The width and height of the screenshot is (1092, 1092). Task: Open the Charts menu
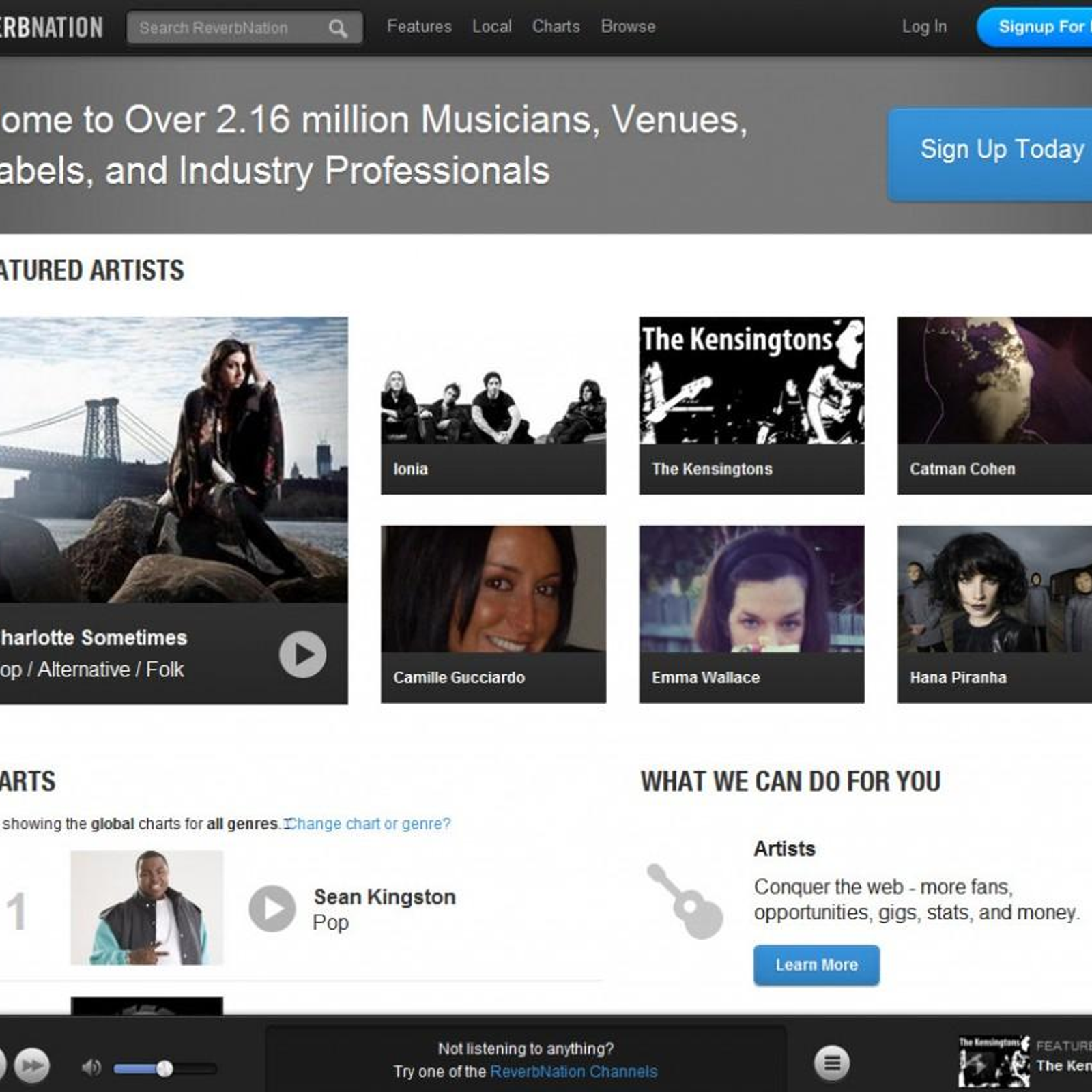click(x=556, y=27)
